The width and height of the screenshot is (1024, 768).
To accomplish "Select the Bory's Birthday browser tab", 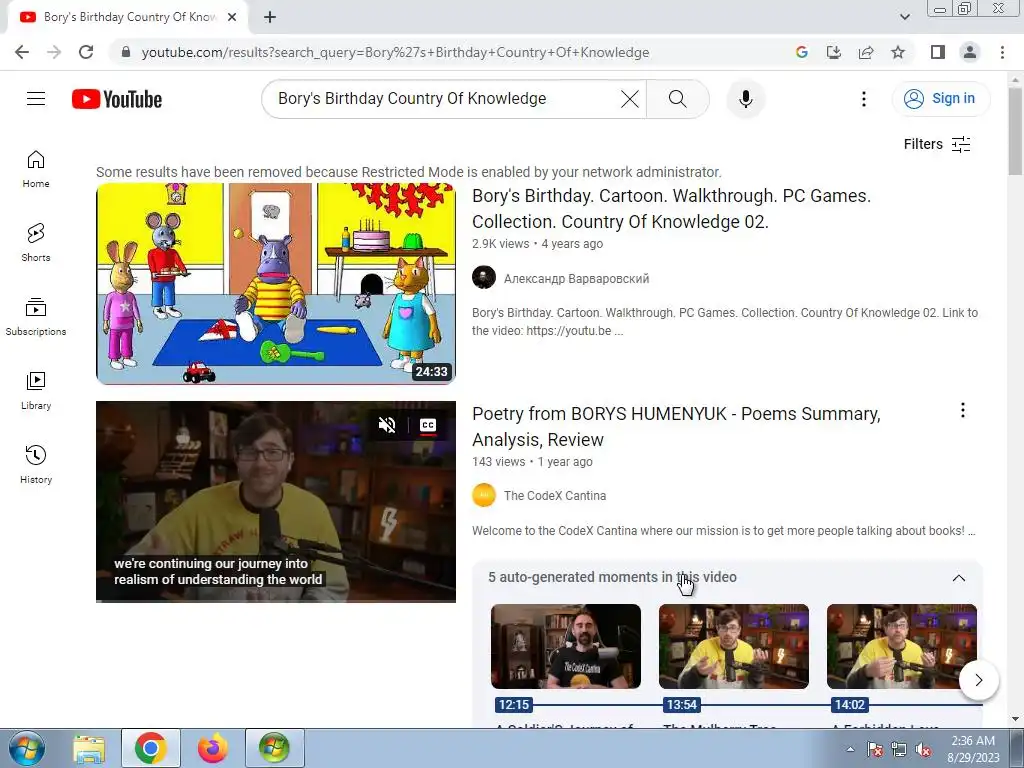I will (128, 17).
